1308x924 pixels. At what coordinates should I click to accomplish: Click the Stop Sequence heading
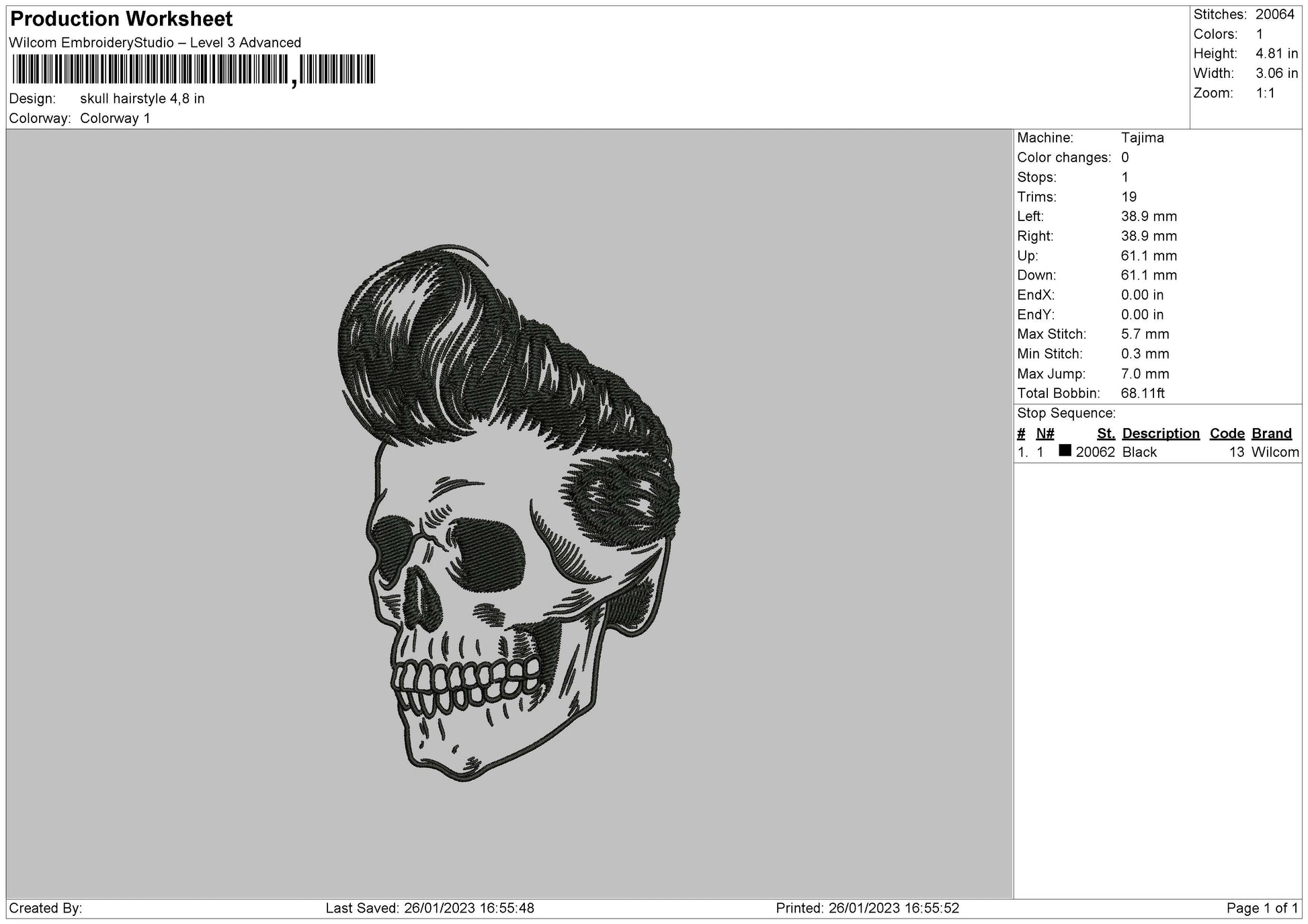point(1066,413)
